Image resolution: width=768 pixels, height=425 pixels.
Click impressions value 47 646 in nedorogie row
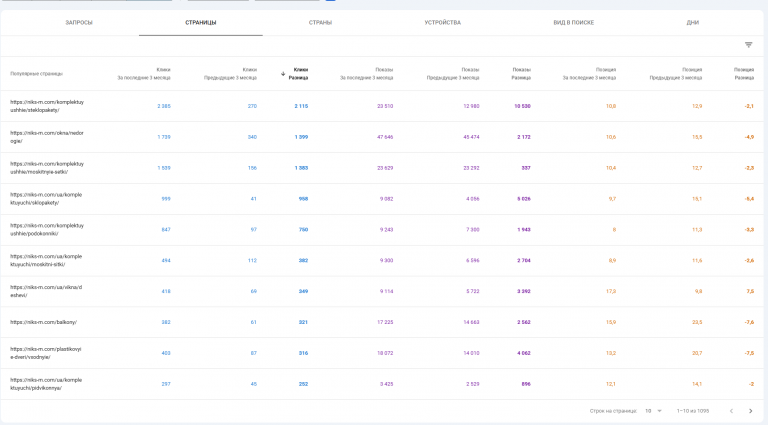(385, 137)
